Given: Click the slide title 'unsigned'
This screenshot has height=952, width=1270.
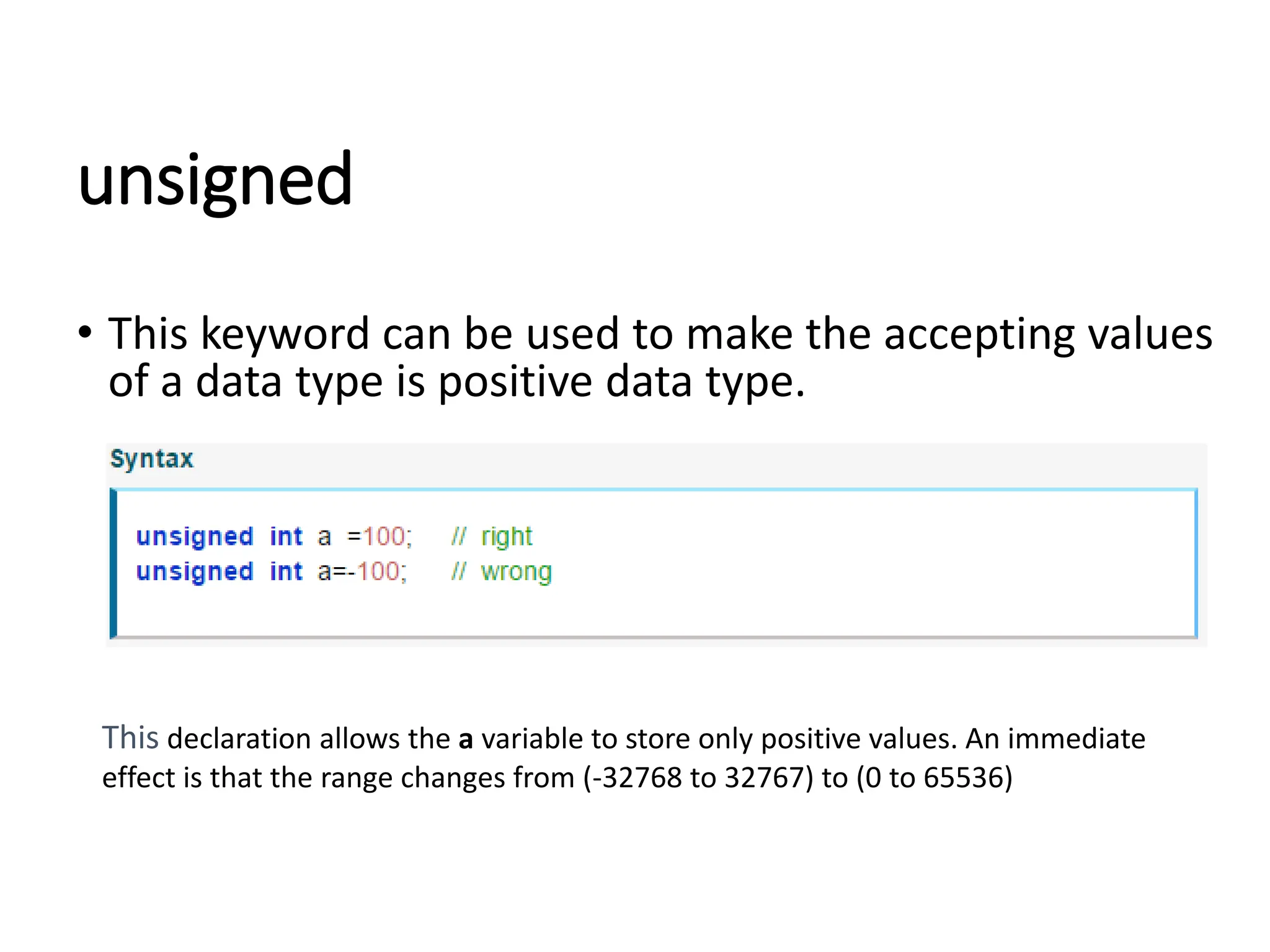Looking at the screenshot, I should pos(215,181).
